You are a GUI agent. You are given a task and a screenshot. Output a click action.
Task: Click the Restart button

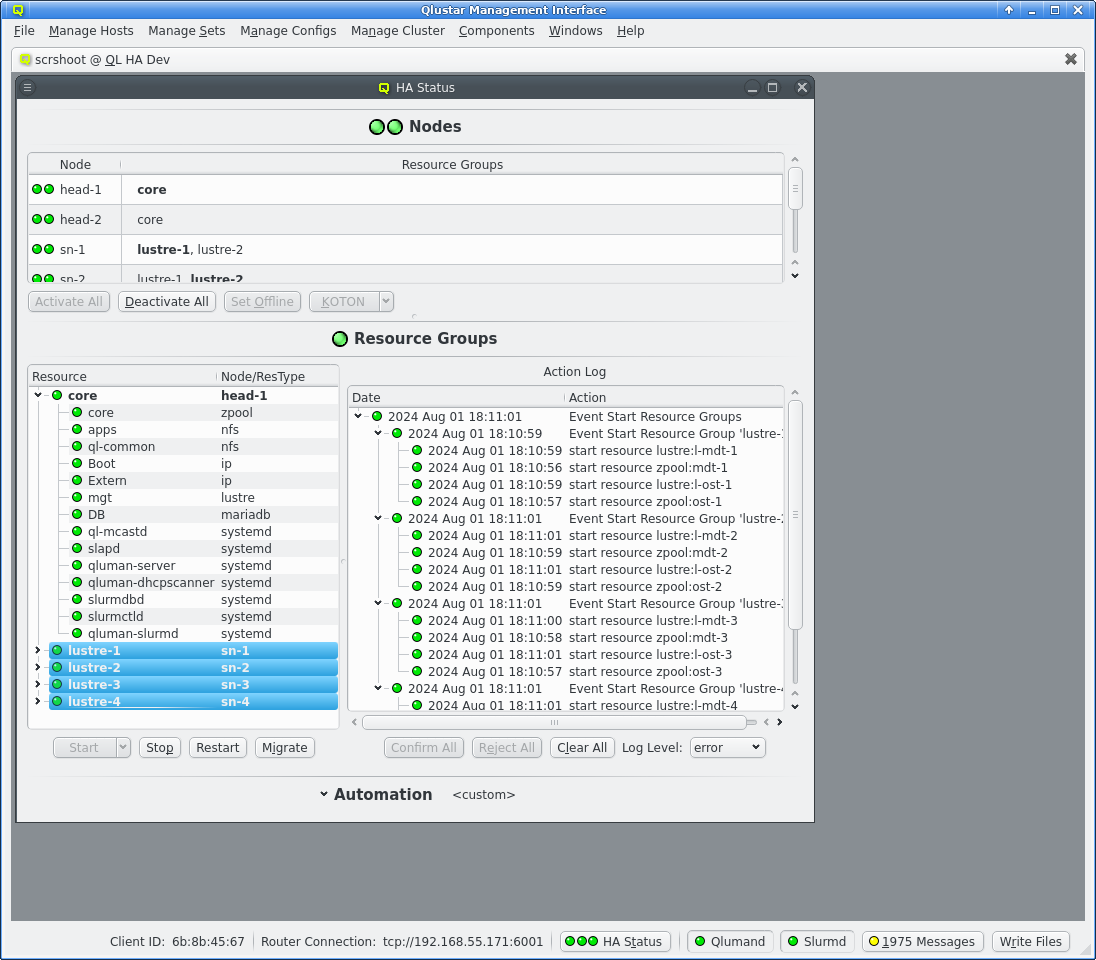[x=217, y=747]
